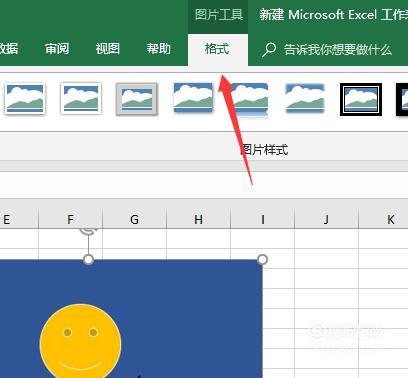408x378 pixels.
Task: Click the 告诉我你想要做什么 search box
Action: 338,50
